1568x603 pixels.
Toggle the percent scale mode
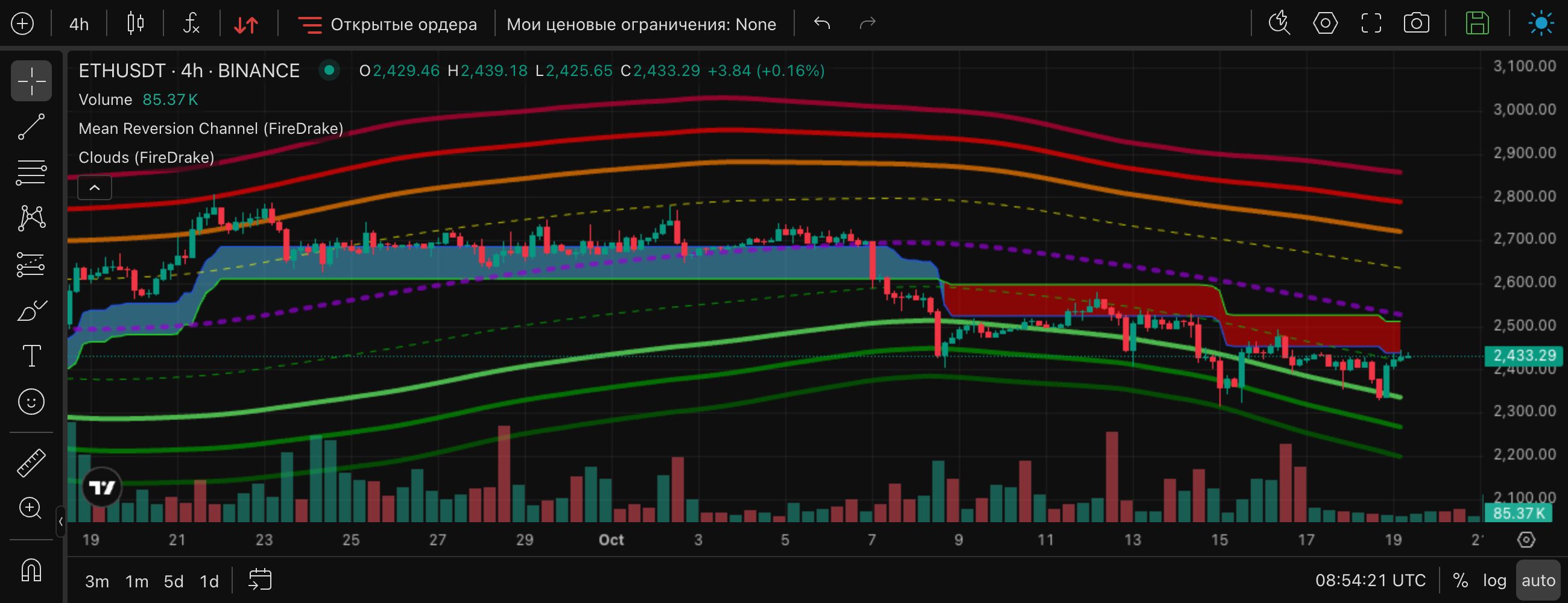(1460, 581)
